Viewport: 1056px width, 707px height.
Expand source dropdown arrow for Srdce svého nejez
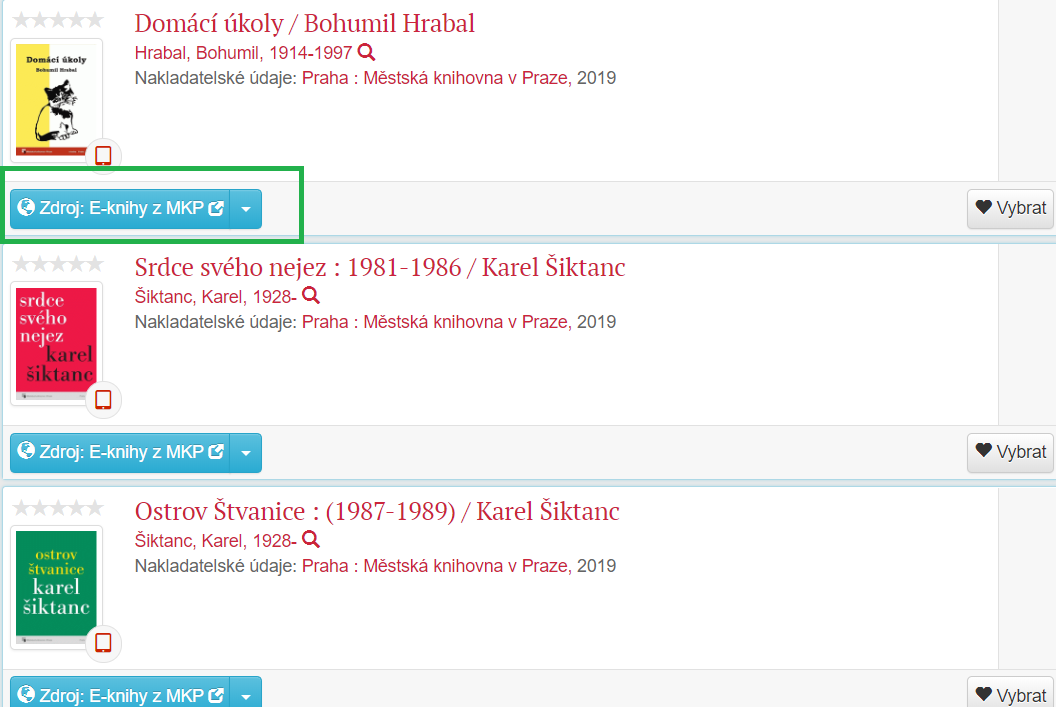(x=246, y=452)
